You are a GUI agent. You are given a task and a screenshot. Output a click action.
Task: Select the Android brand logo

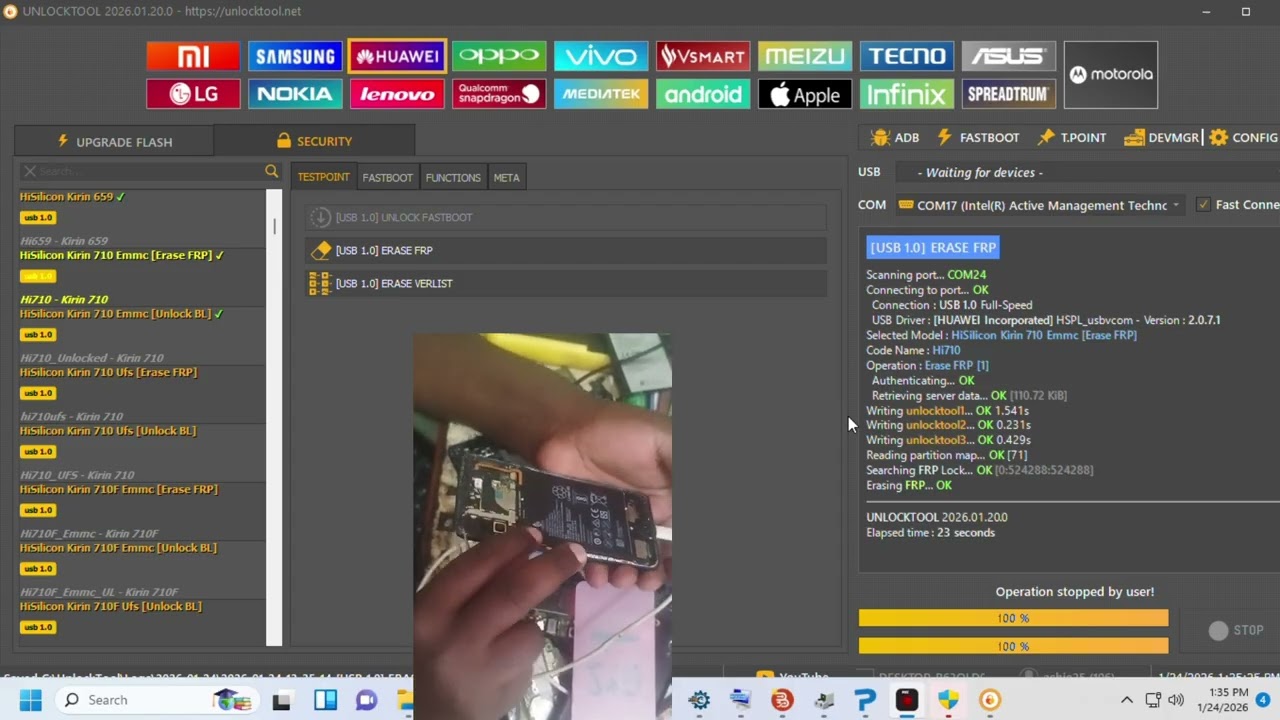point(703,94)
